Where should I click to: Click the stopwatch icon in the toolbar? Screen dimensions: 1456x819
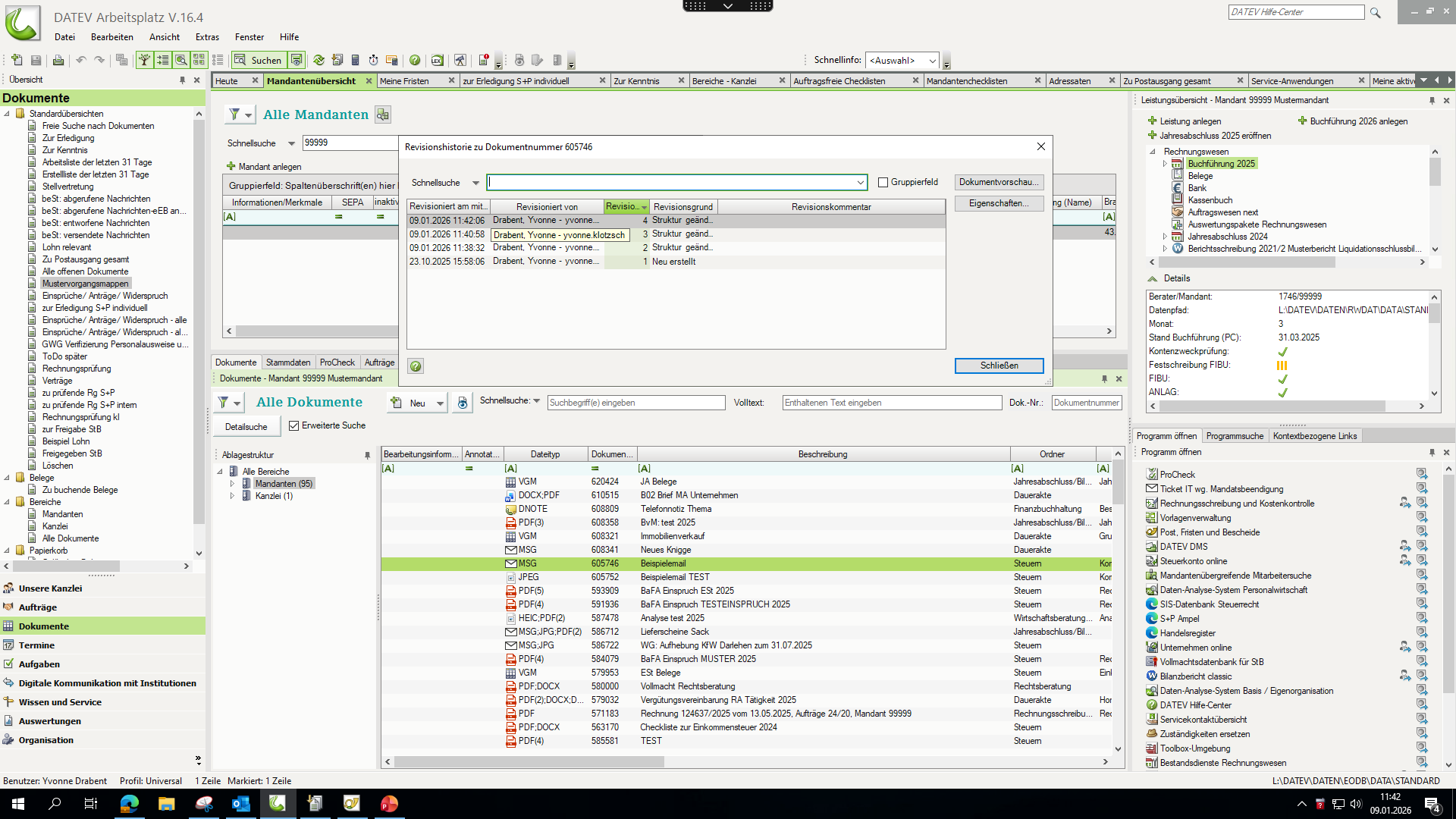tap(373, 60)
